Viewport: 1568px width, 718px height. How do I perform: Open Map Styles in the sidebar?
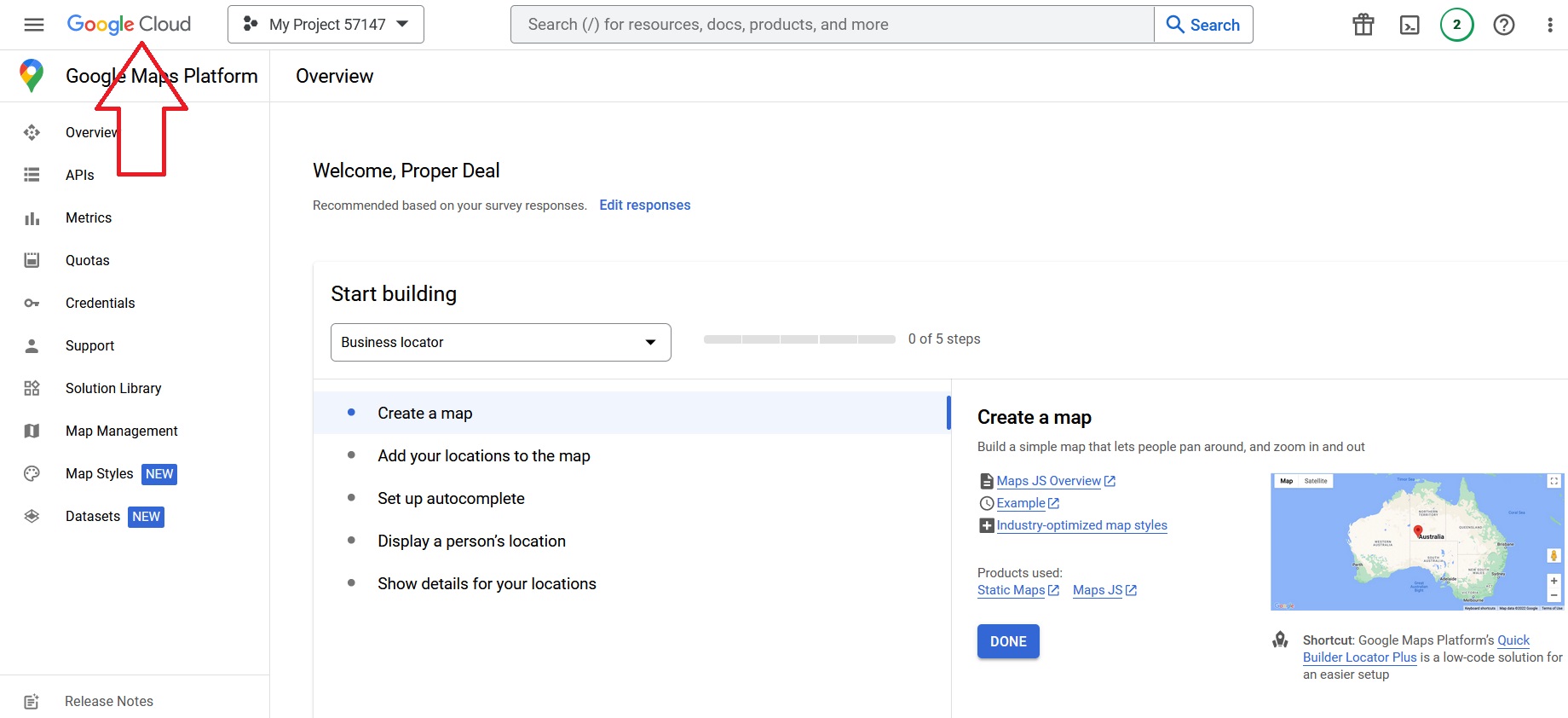(100, 473)
